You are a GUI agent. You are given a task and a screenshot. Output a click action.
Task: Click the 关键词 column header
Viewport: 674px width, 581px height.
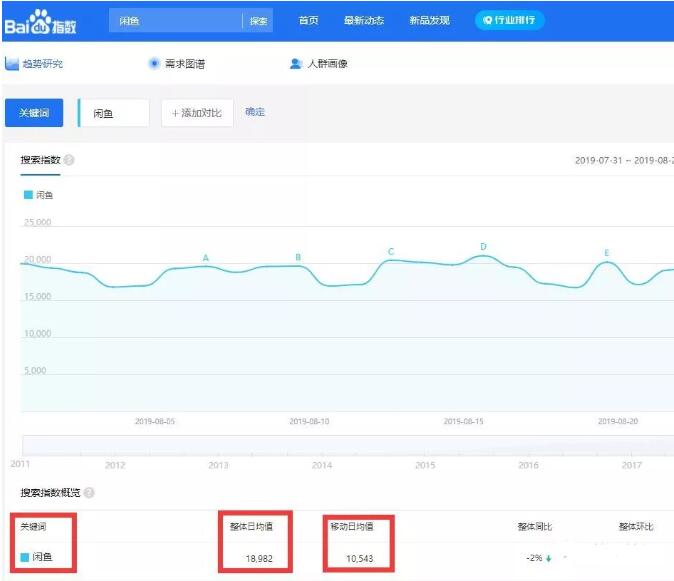click(33, 526)
